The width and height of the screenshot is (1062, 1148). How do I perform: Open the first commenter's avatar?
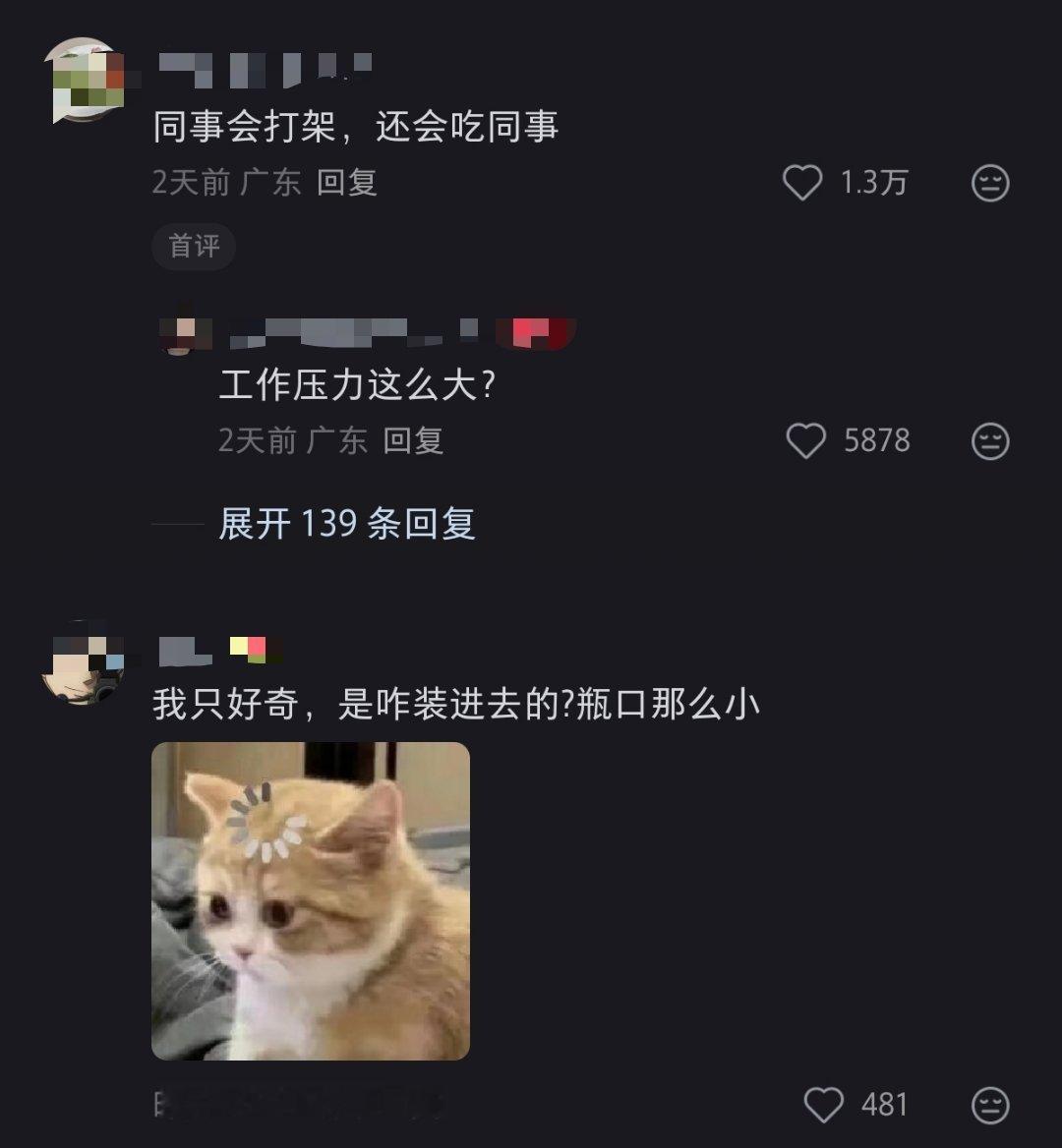click(x=85, y=80)
